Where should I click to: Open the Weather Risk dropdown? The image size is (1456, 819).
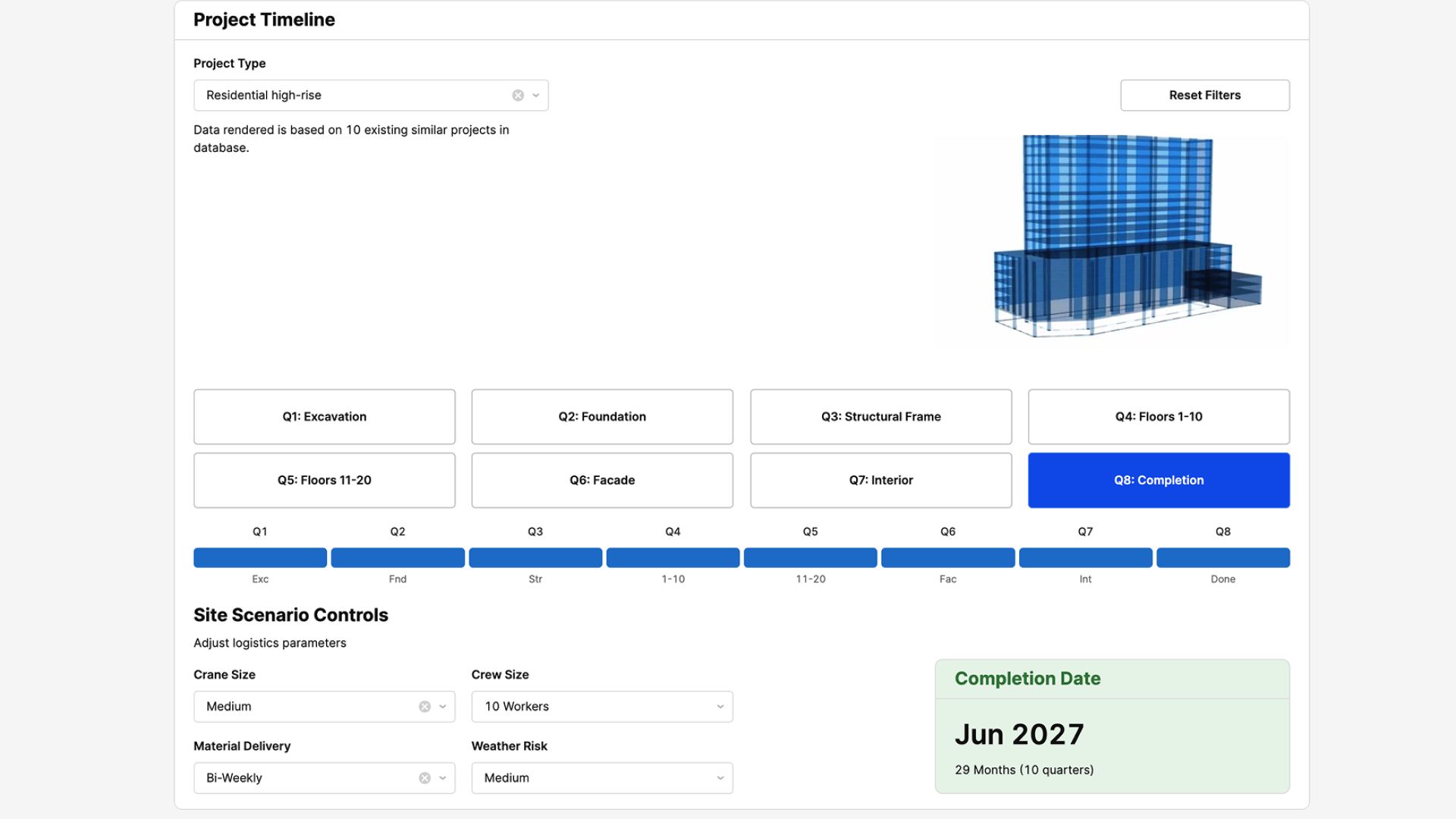[602, 778]
